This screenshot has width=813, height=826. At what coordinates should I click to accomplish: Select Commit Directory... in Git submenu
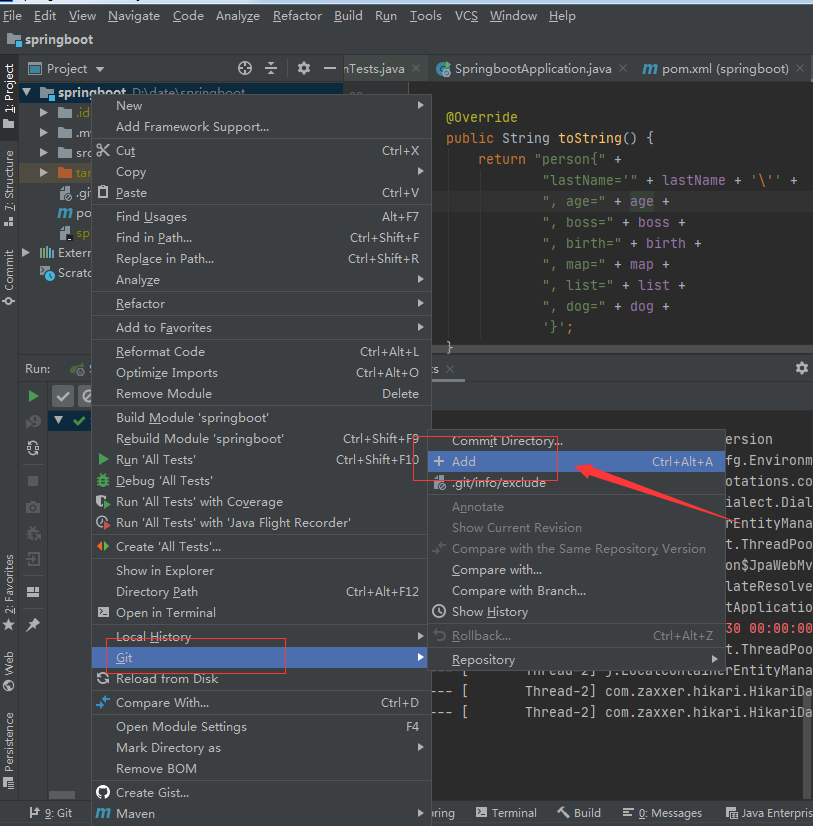click(576, 441)
